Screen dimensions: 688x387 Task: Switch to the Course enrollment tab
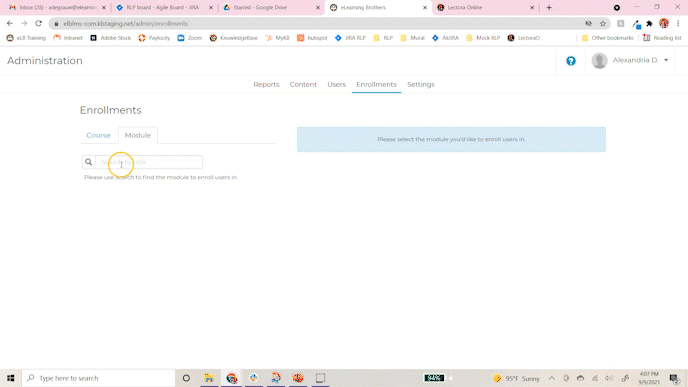pos(98,135)
